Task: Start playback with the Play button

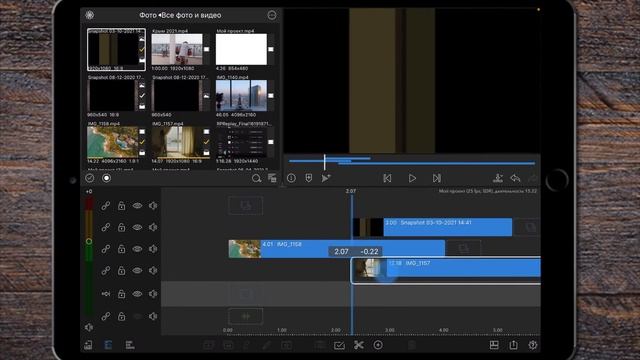Action: 412,178
